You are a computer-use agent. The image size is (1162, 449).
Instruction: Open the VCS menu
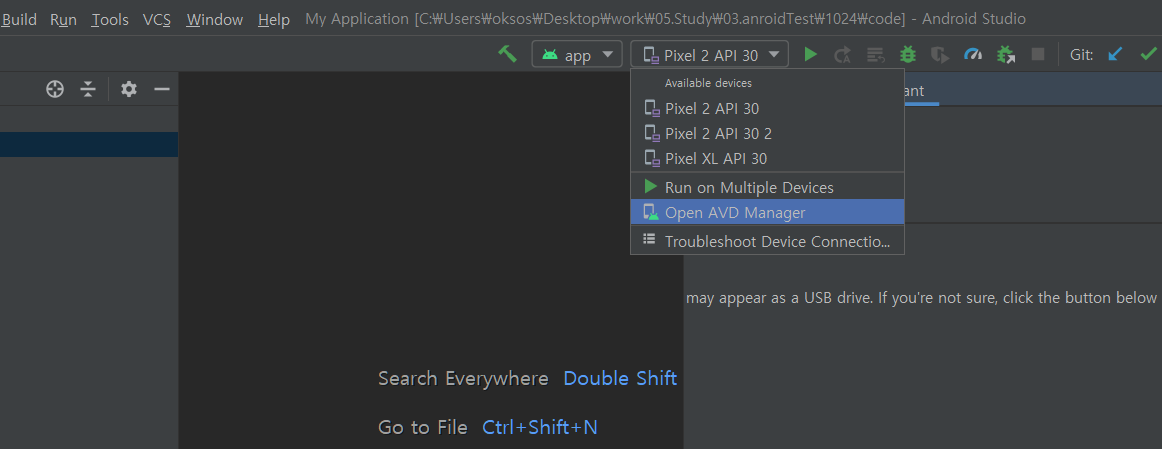point(156,19)
